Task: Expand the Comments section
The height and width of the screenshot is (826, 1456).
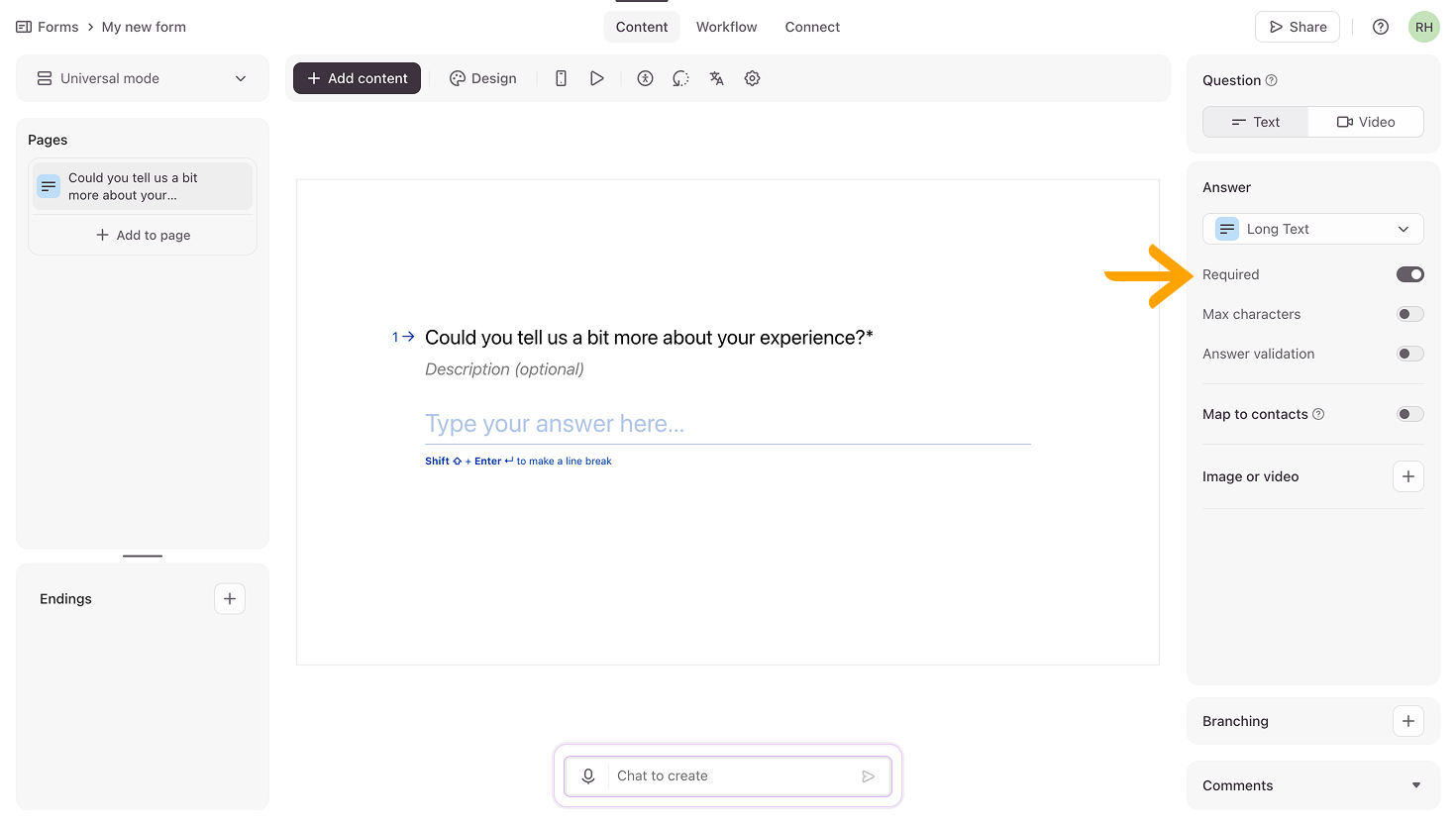Action: [1415, 785]
